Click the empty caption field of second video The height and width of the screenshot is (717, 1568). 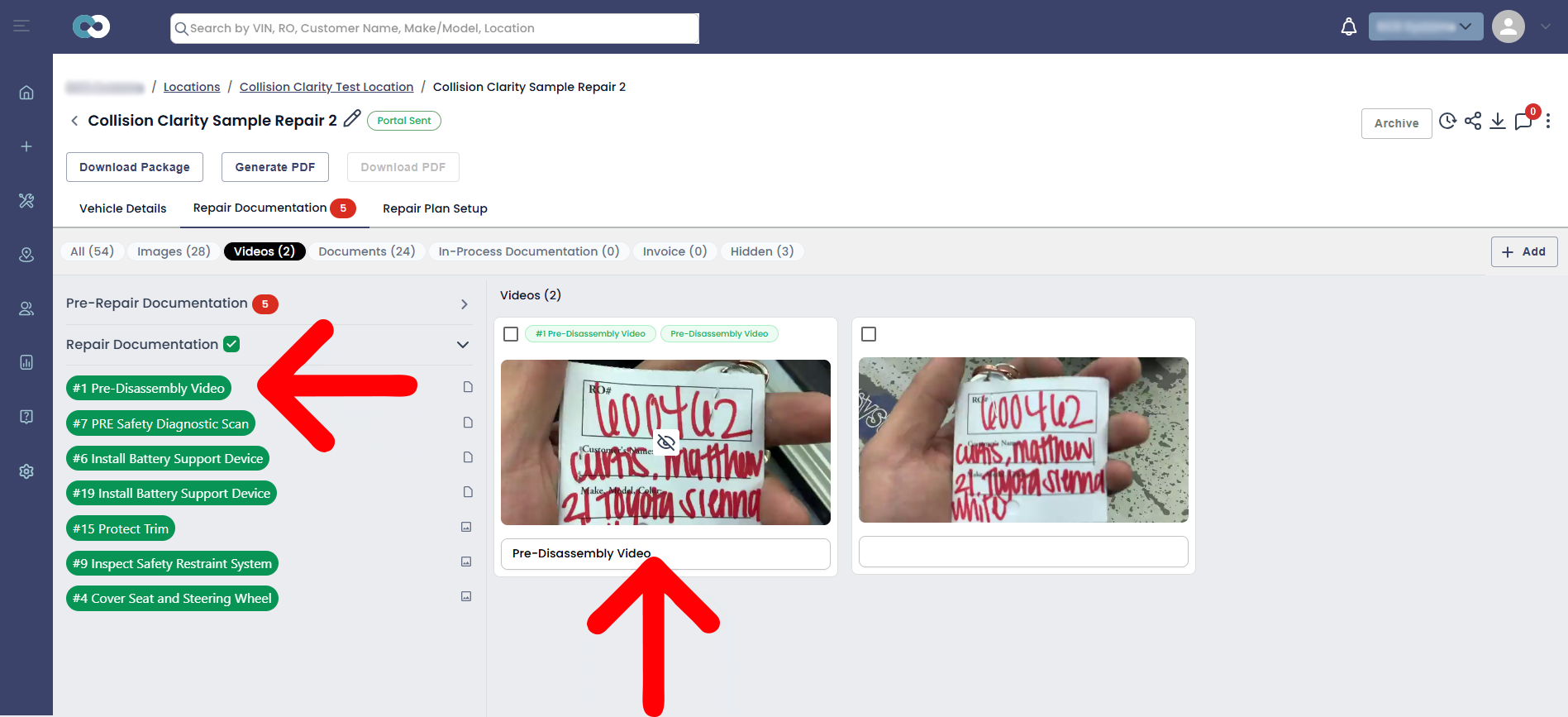click(1023, 552)
